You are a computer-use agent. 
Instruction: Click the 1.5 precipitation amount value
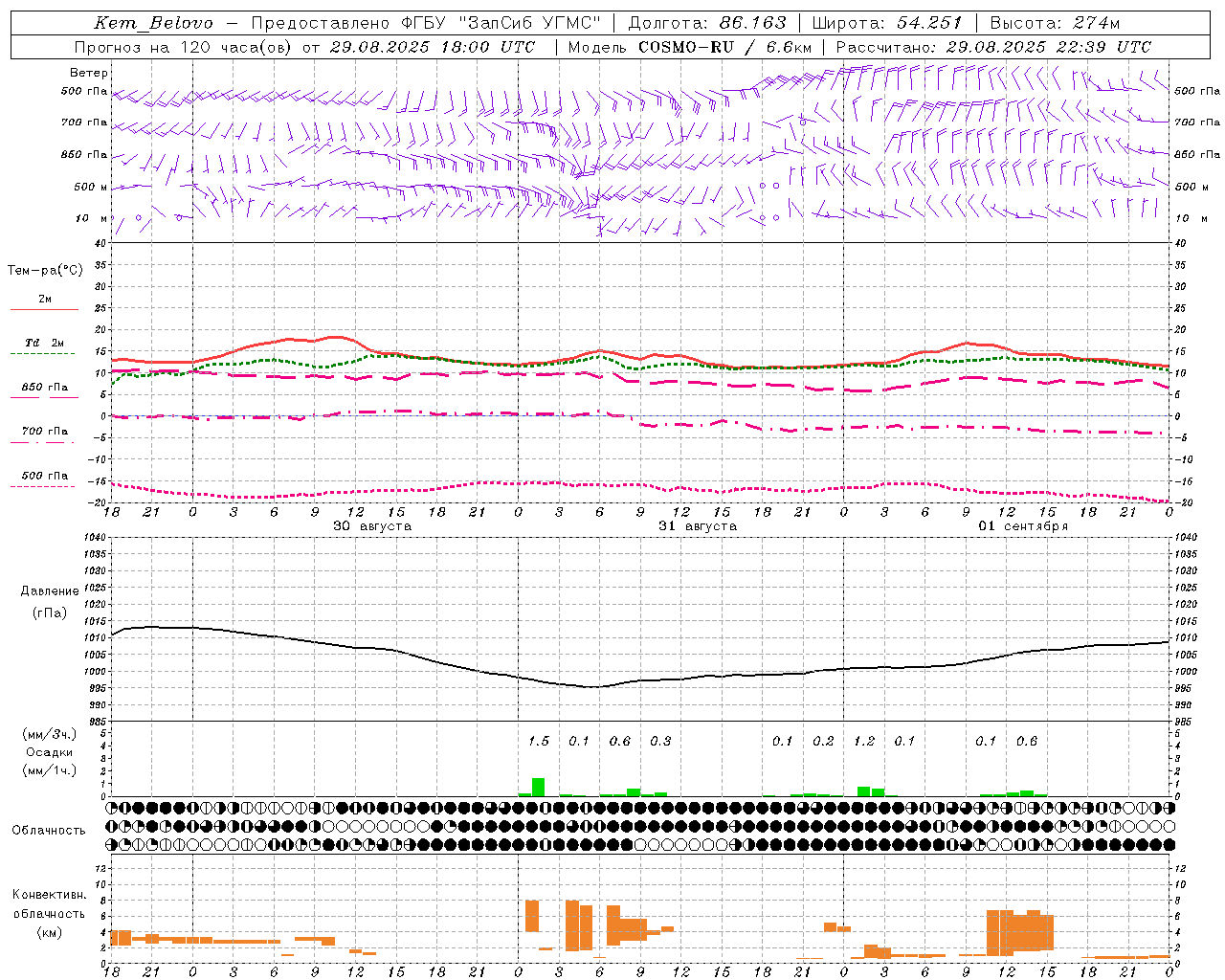tap(539, 741)
